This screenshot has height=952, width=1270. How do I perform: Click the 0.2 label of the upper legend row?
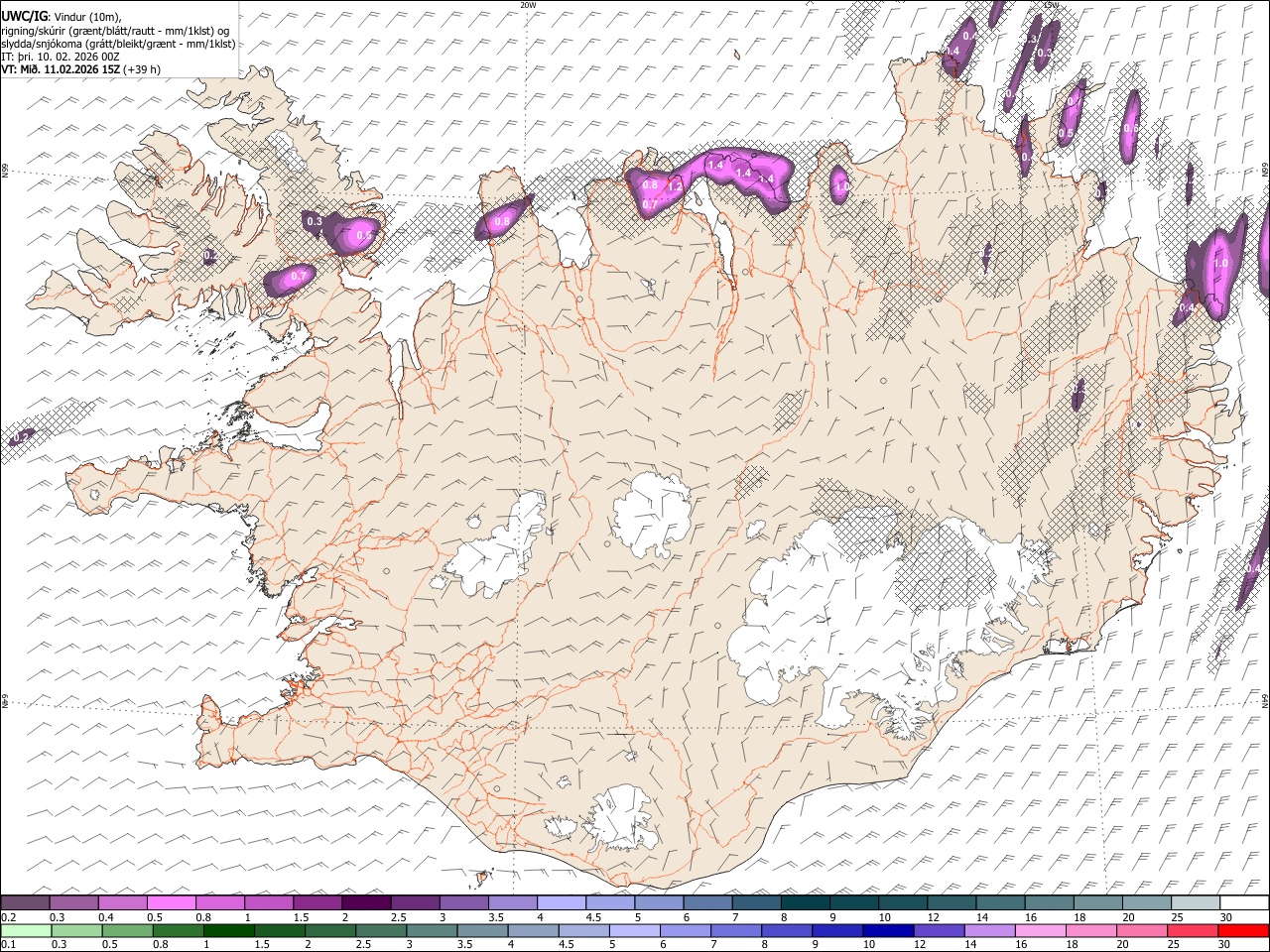point(7,917)
